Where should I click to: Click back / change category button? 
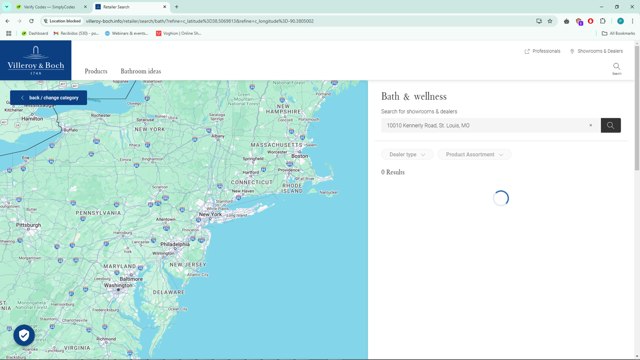point(49,98)
